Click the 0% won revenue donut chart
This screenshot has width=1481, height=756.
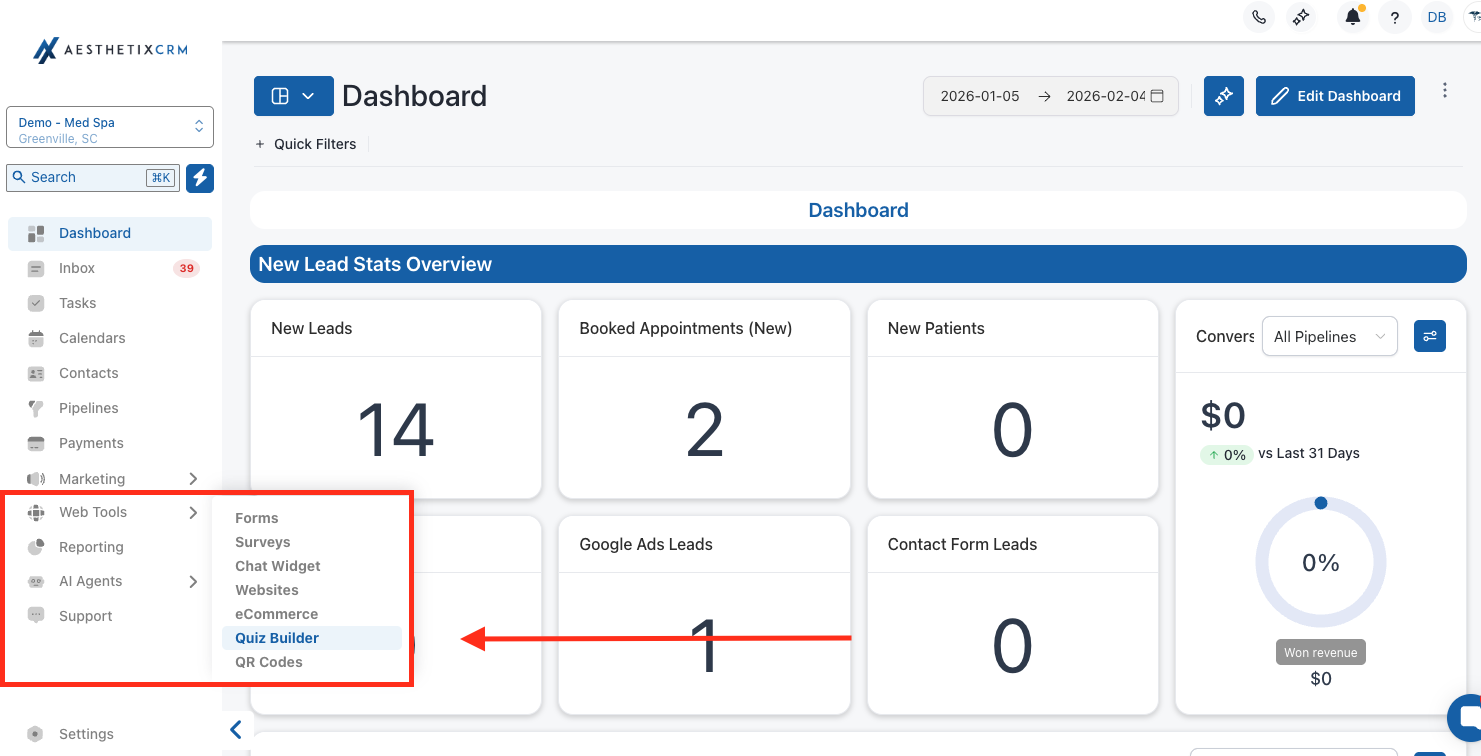[x=1321, y=563]
